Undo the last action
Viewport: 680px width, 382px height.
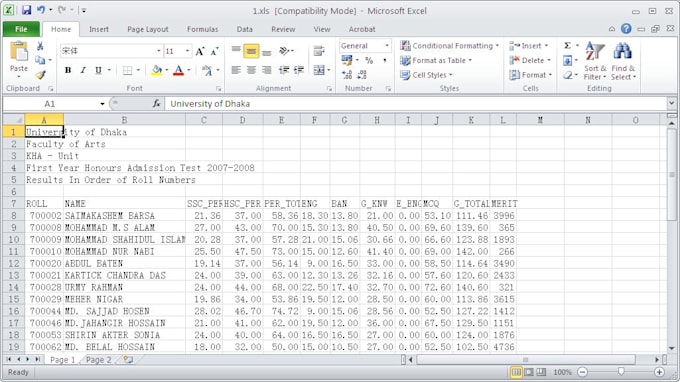(x=41, y=10)
